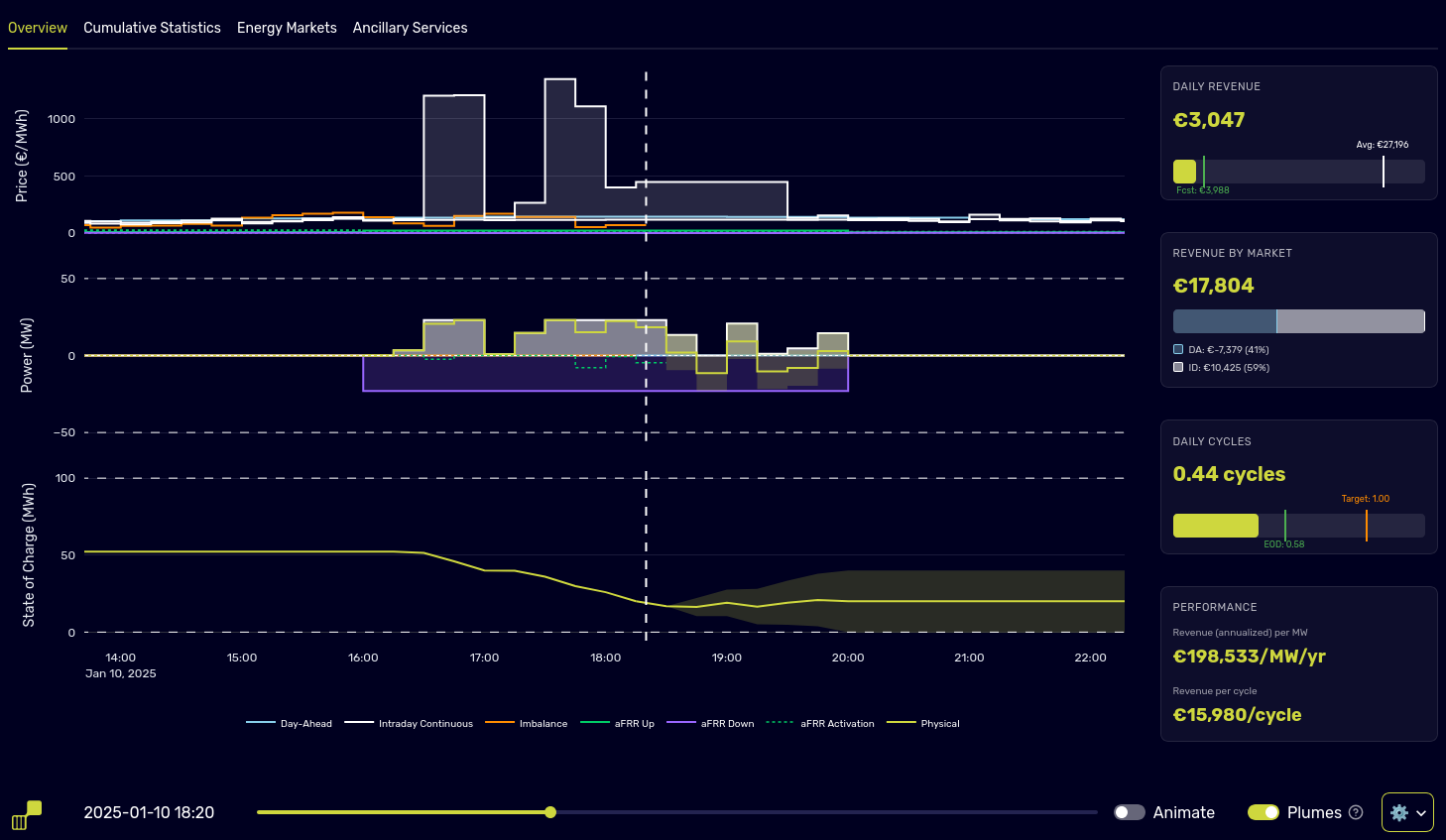Disable the Plumes toggle
Screen dimensions: 1446x840
click(1263, 812)
